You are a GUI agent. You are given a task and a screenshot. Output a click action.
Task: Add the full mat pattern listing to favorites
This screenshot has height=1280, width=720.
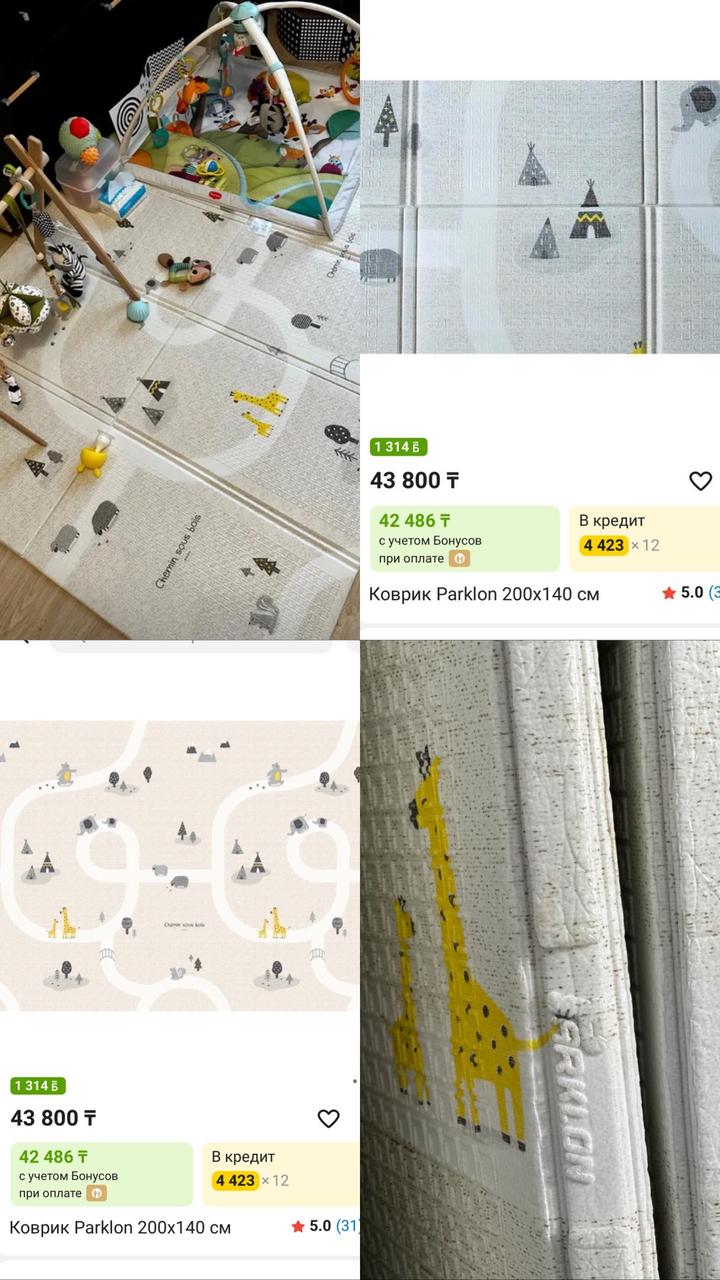tap(328, 1119)
